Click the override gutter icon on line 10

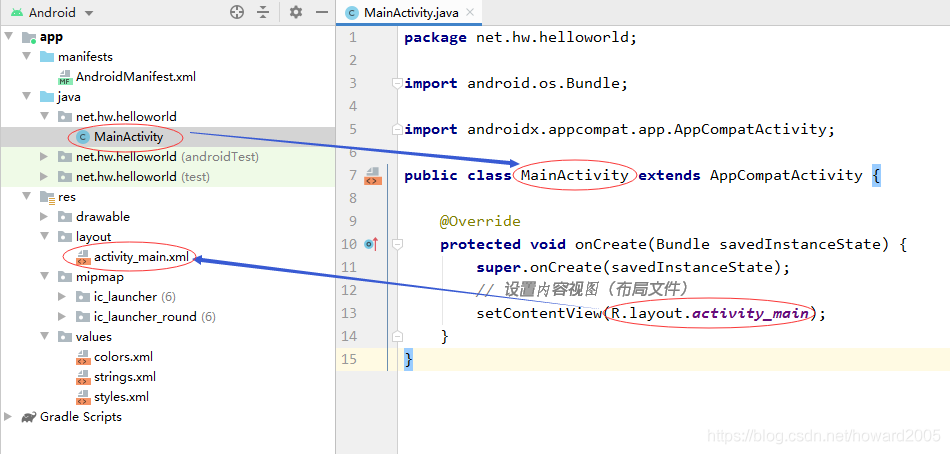click(371, 244)
